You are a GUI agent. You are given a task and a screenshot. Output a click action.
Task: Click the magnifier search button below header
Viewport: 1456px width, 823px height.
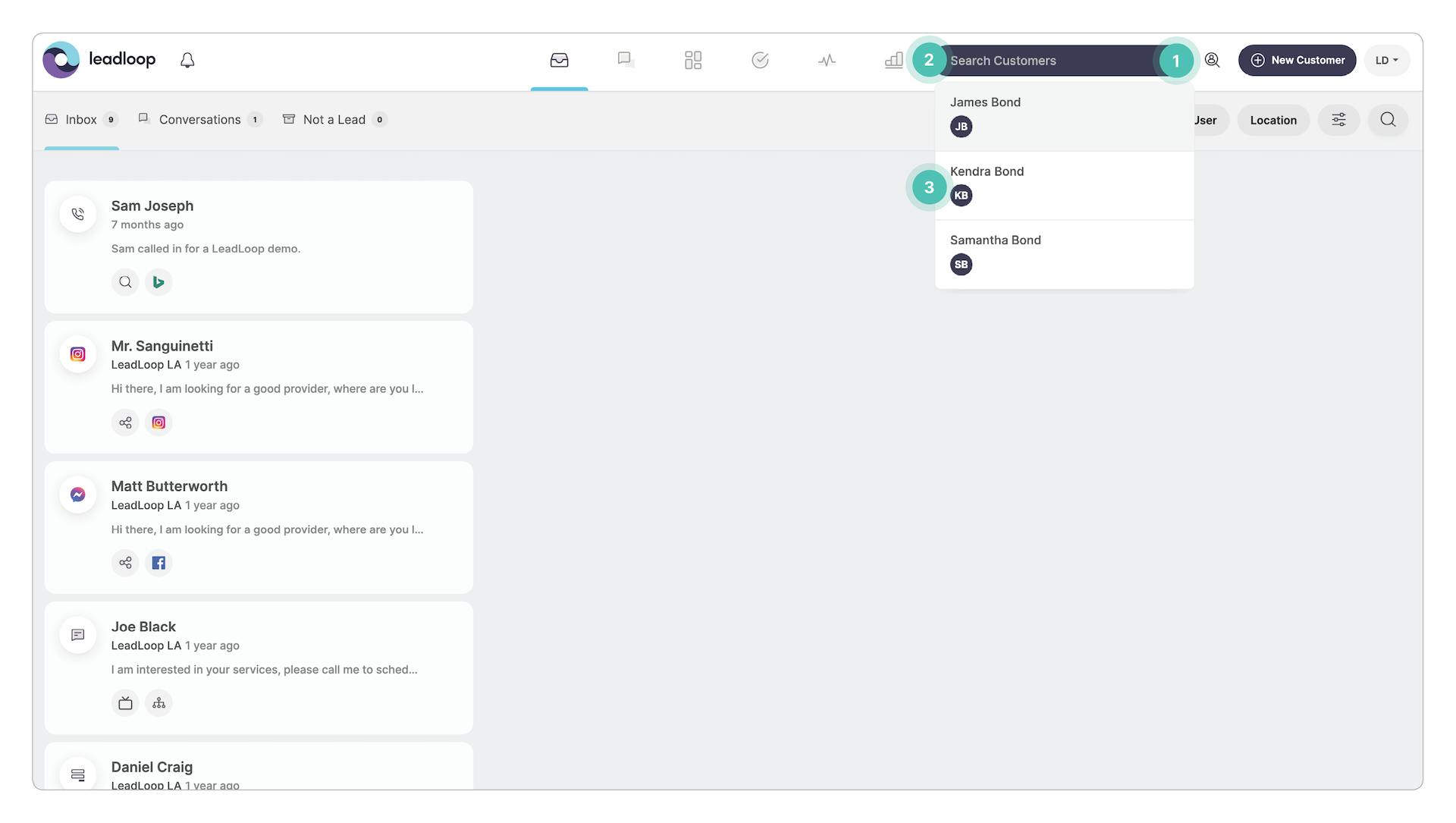pyautogui.click(x=1387, y=120)
